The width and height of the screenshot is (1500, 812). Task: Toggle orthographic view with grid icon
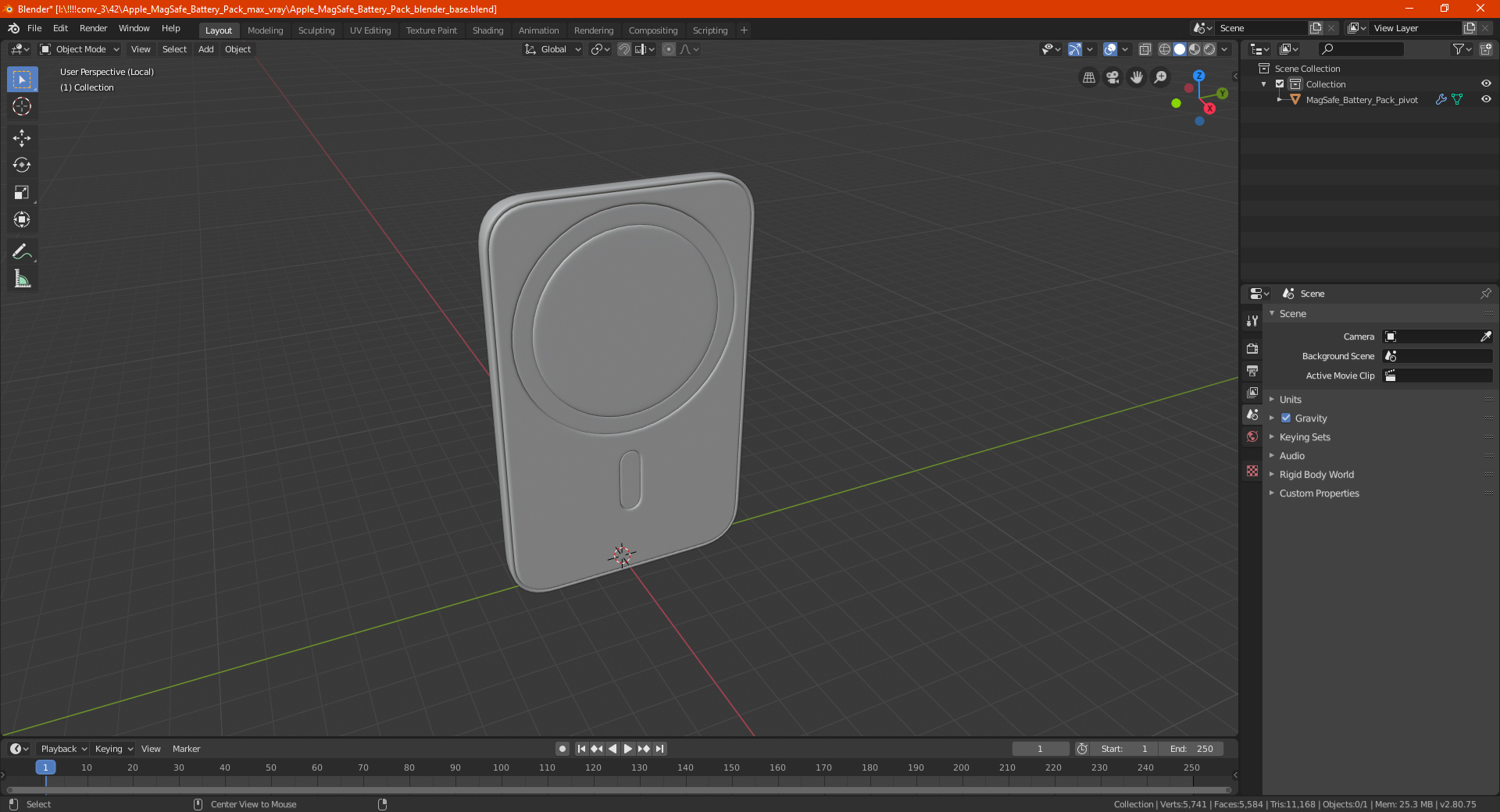[1088, 77]
